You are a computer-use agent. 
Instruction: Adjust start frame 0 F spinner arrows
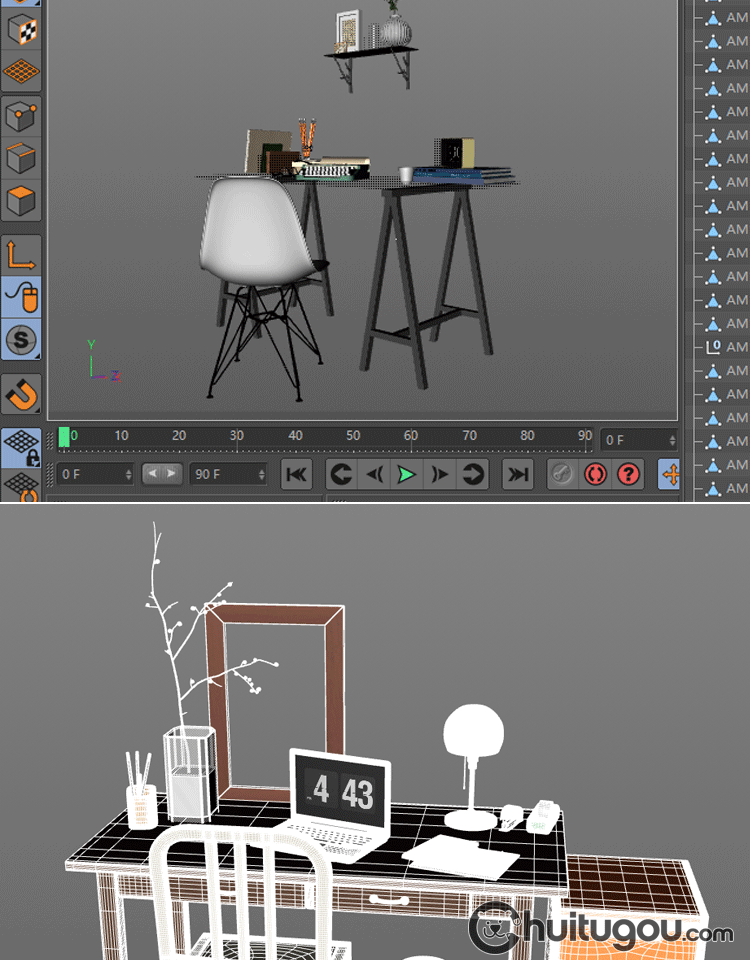(x=129, y=474)
